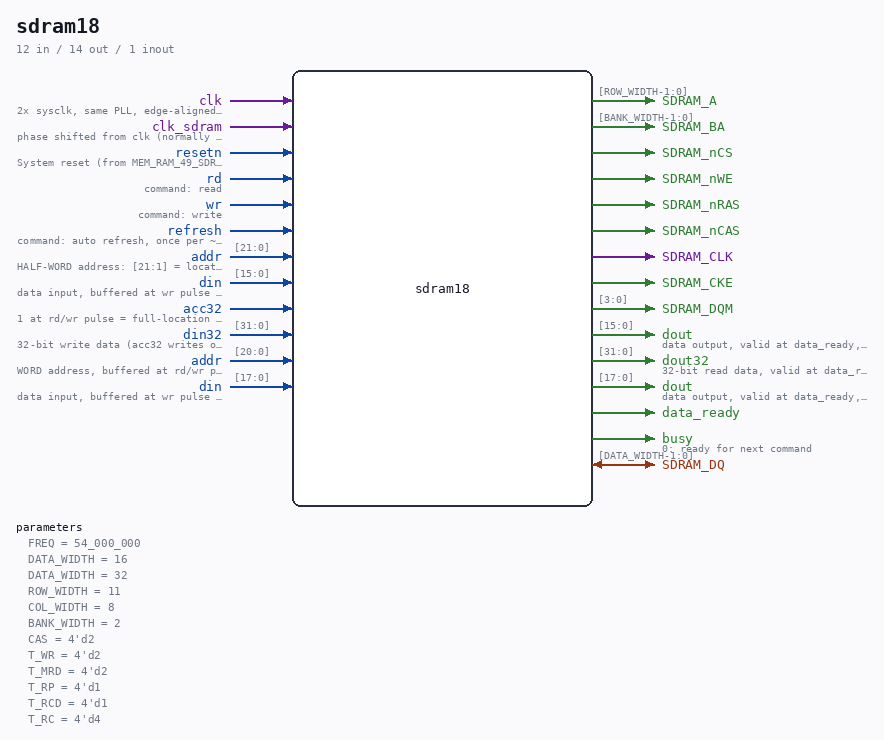Click the wr input port label
The image size is (884, 740).
(214, 204)
